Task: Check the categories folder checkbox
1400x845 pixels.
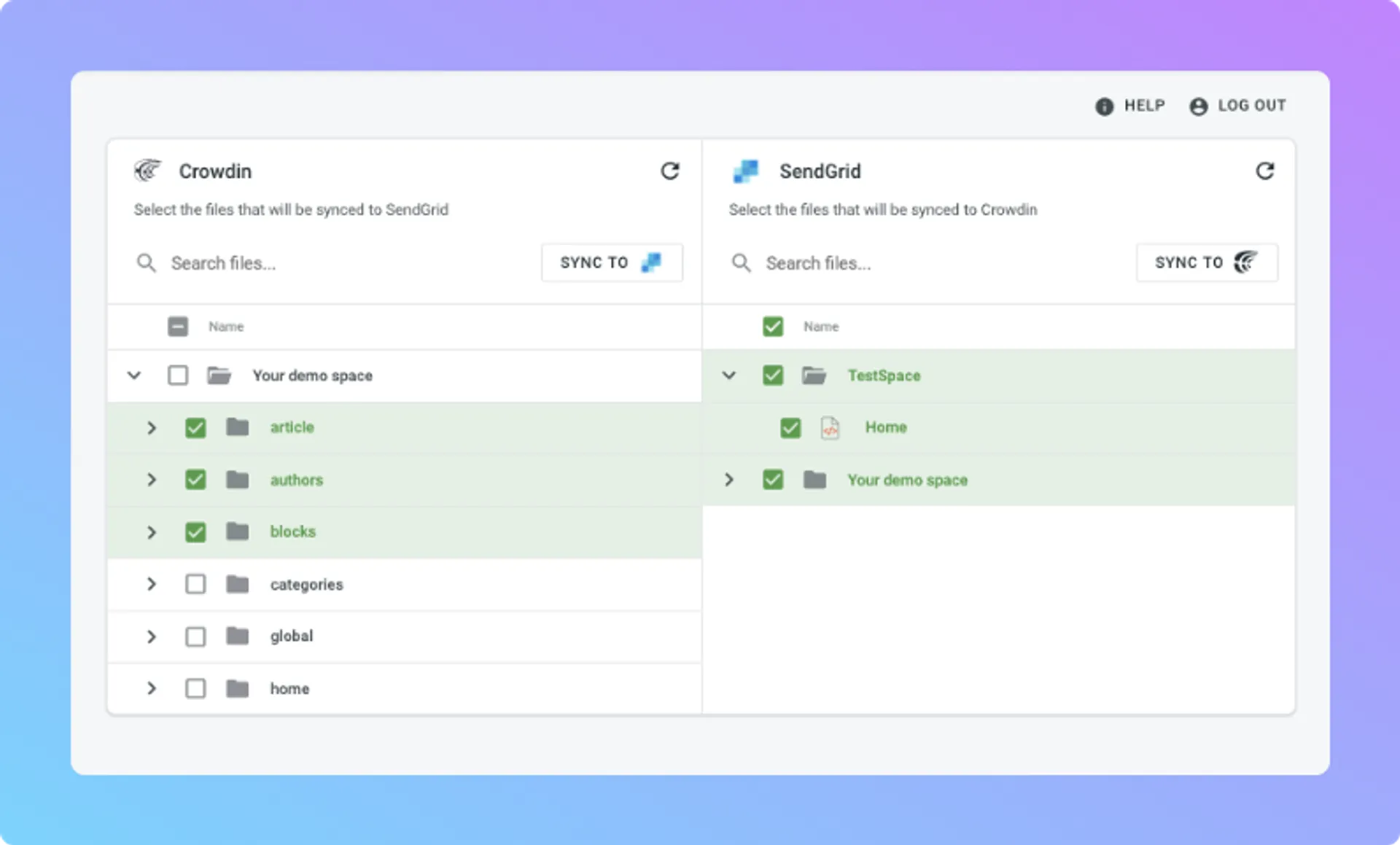Action: click(195, 584)
